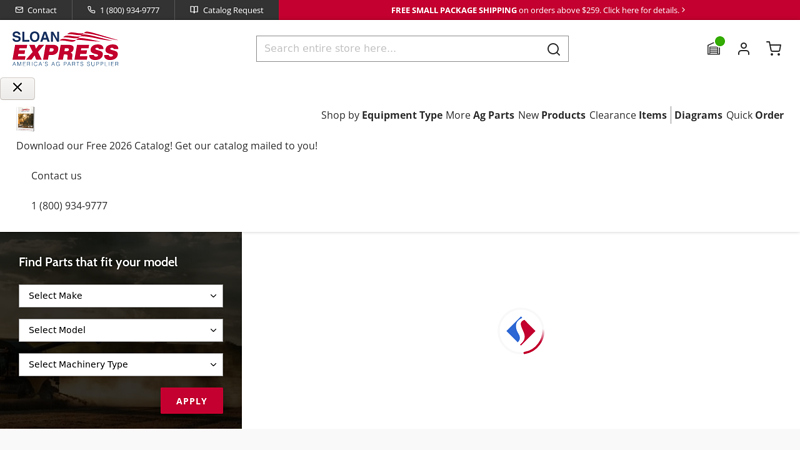This screenshot has width=800, height=450.
Task: Click Download our Free 2026 Catalog text
Action: 94,146
